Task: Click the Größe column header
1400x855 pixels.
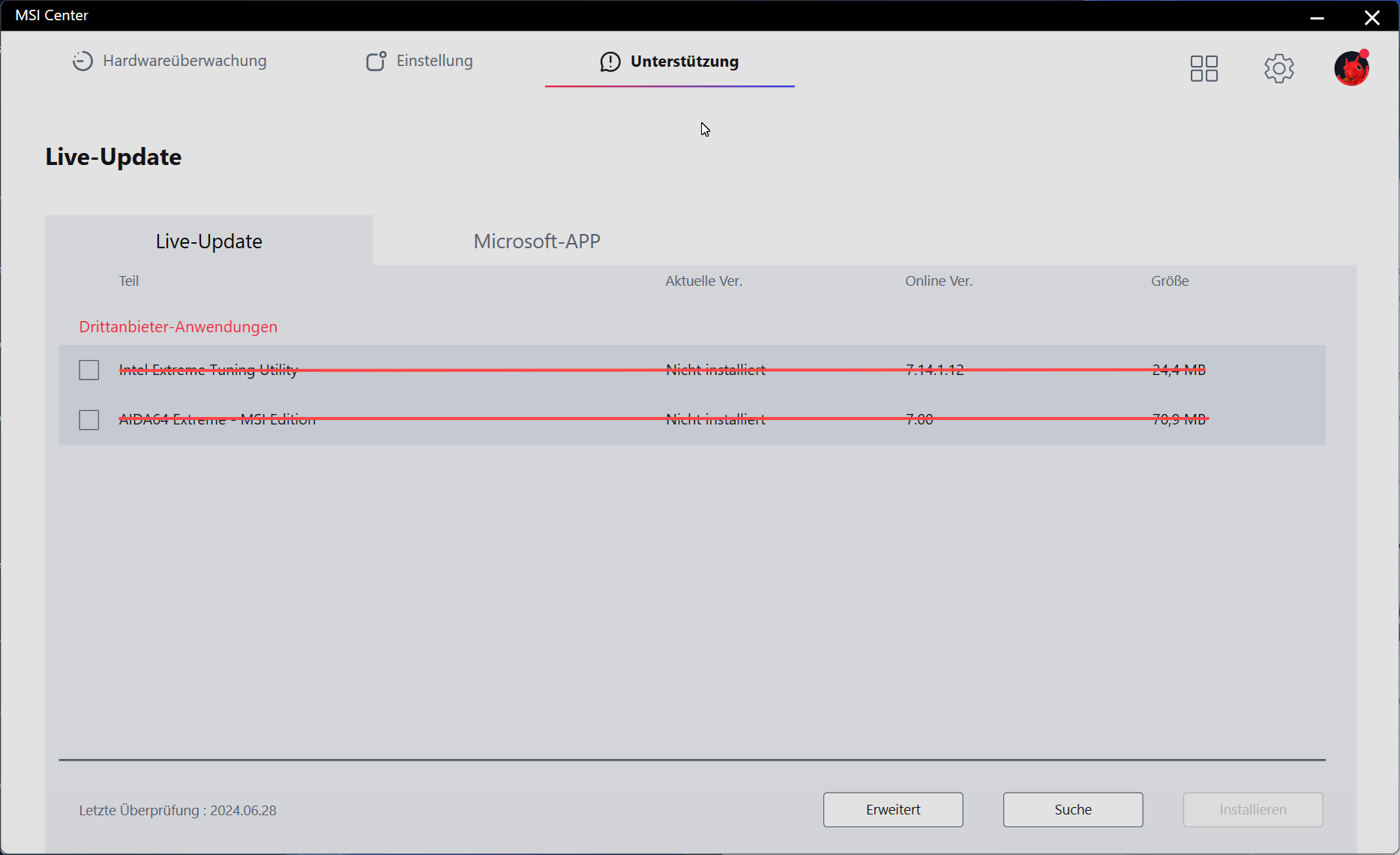Action: (x=1170, y=280)
